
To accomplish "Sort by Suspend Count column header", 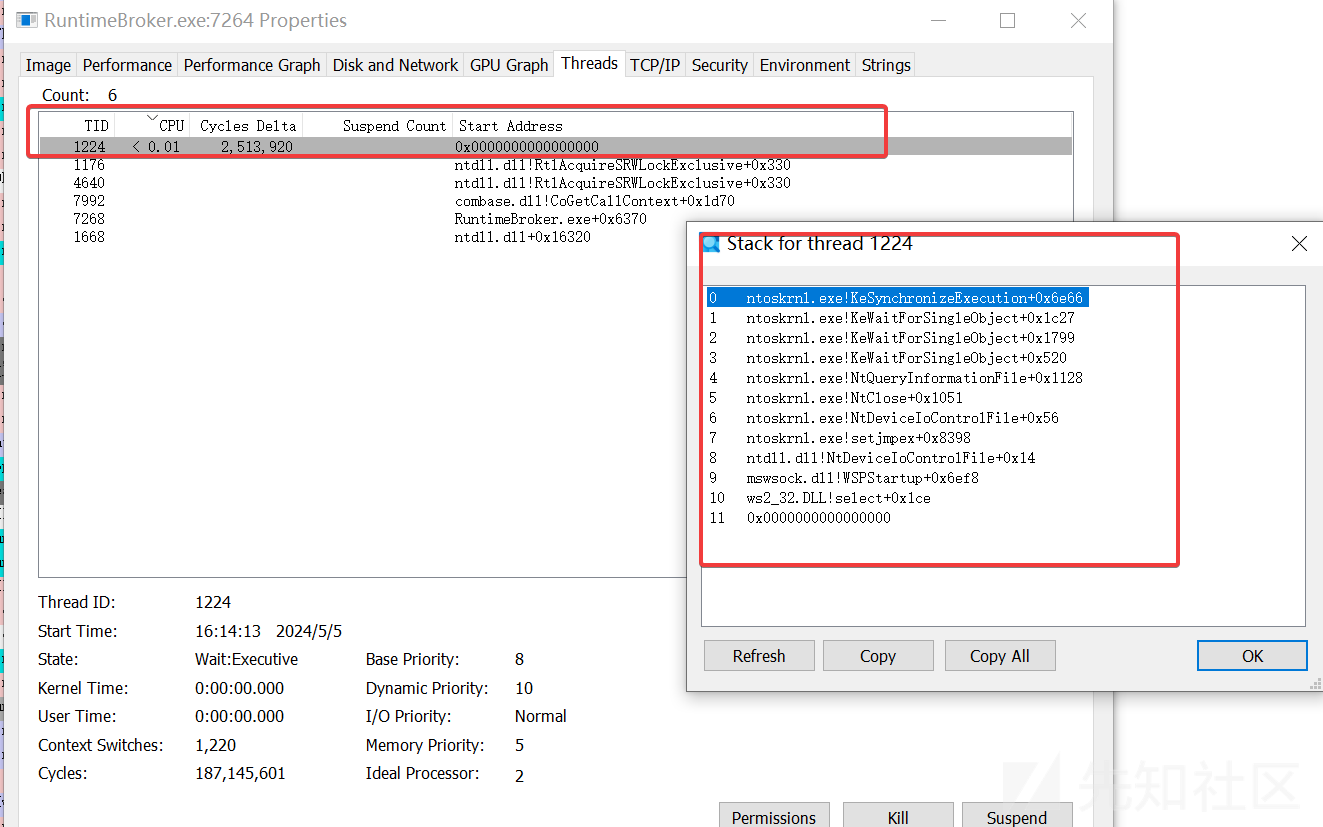I will pos(377,126).
